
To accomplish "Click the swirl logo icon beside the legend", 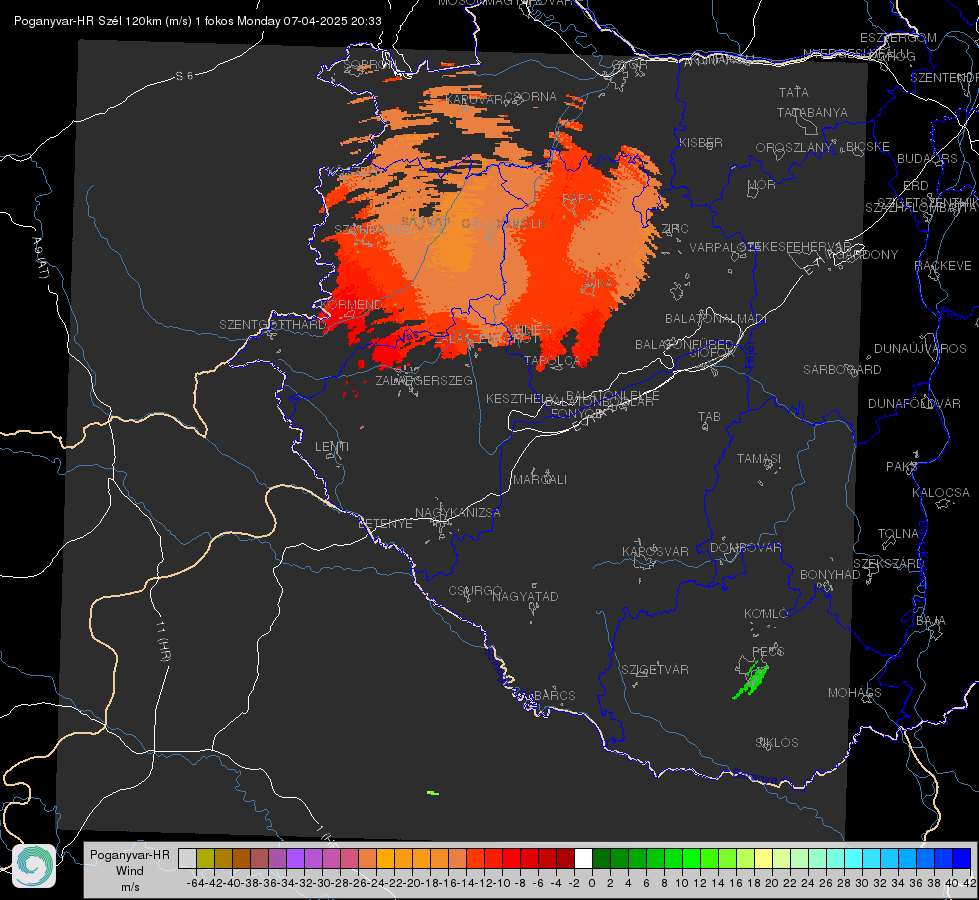I will 34,866.
